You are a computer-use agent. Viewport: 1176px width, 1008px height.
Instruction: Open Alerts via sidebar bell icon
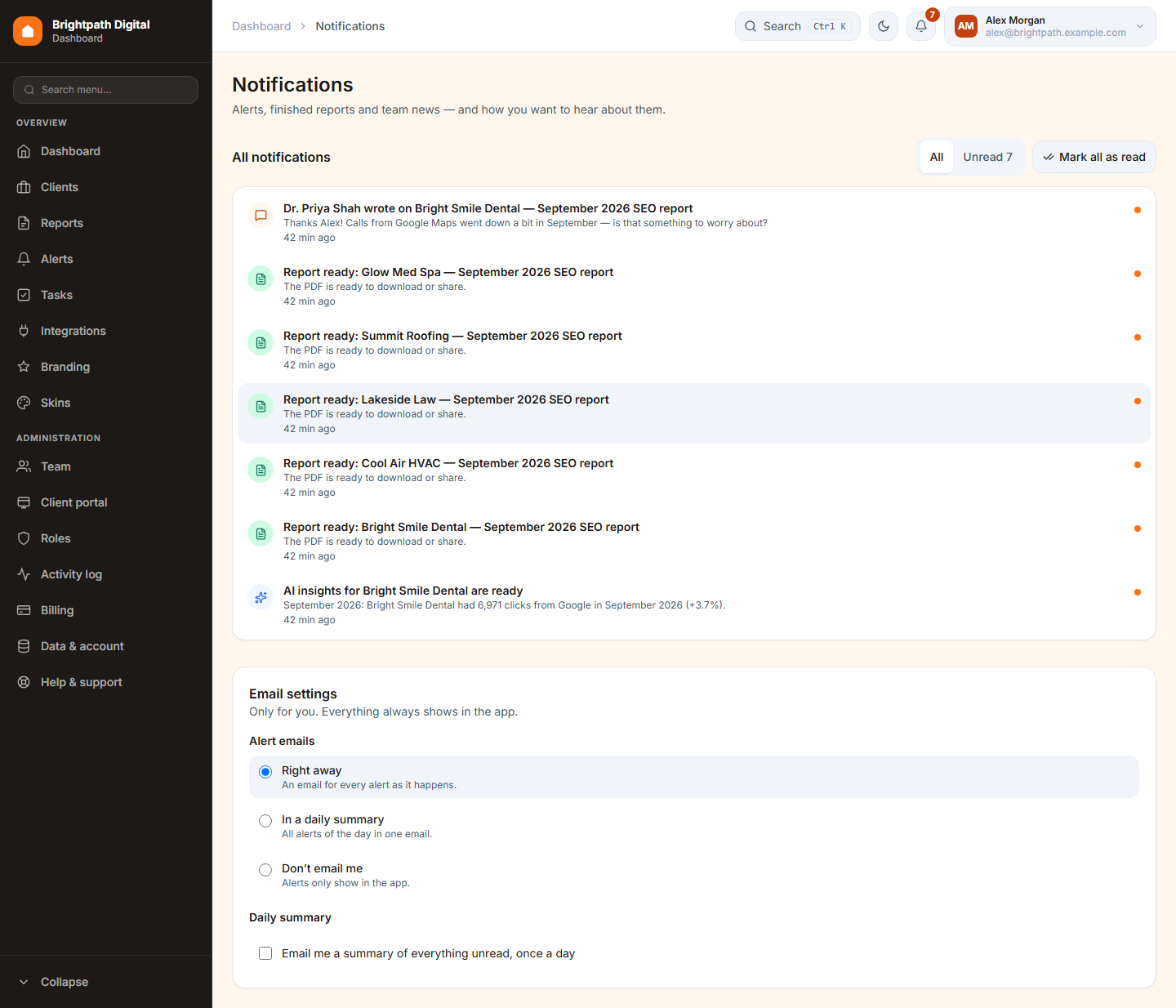tap(24, 259)
